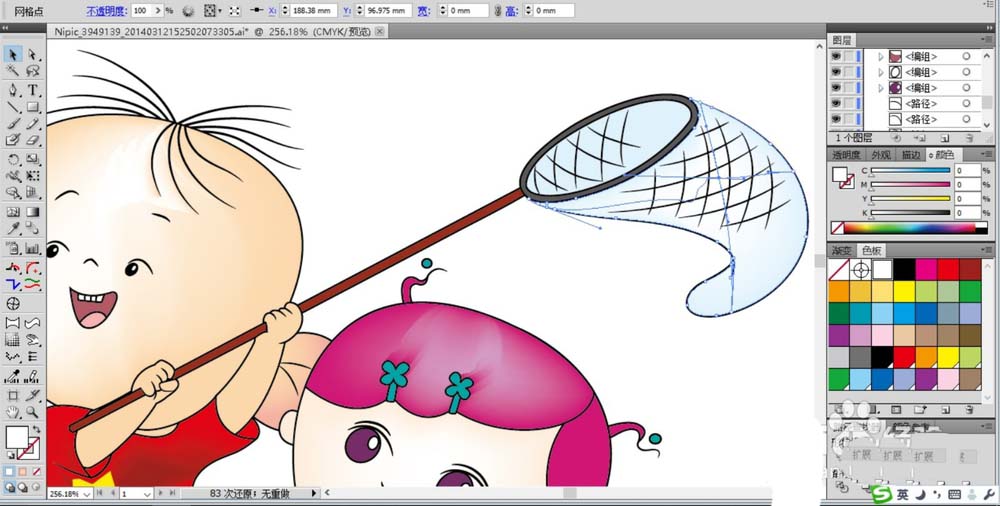The width and height of the screenshot is (1000, 506).
Task: Click the Cyan slider in Color panel
Action: 909,171
